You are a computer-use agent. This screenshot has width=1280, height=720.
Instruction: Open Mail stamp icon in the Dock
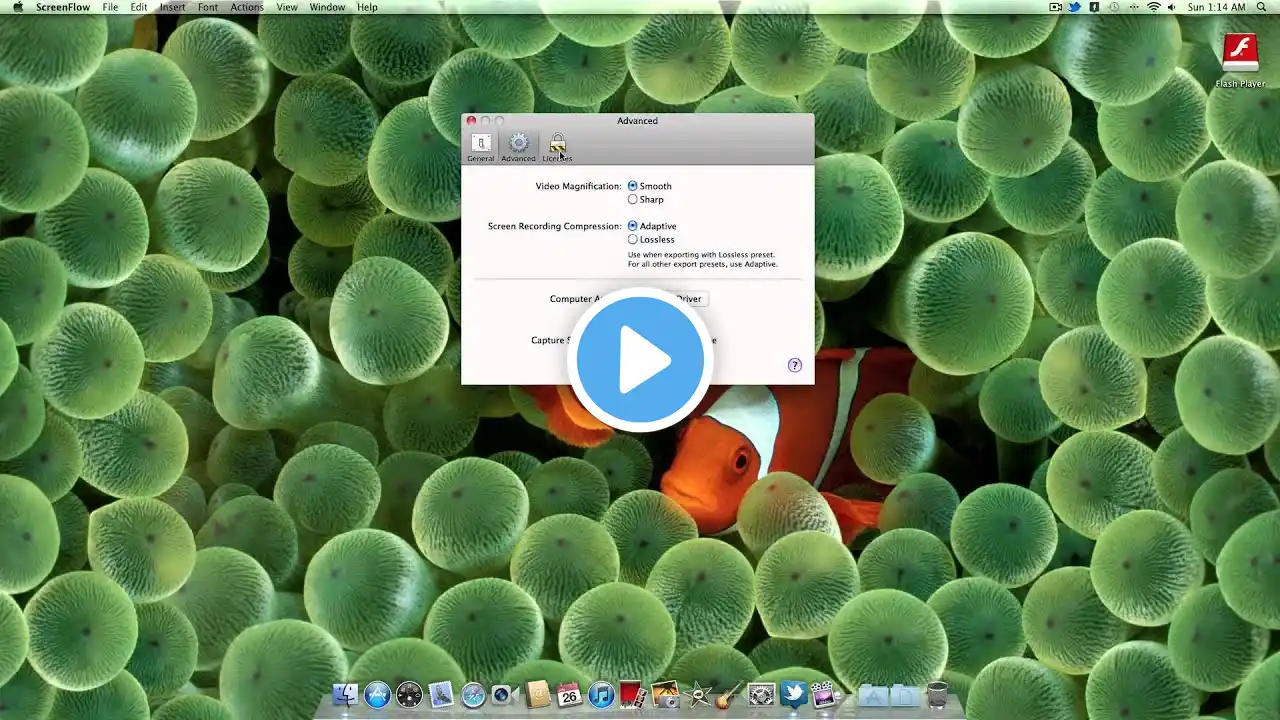441,695
